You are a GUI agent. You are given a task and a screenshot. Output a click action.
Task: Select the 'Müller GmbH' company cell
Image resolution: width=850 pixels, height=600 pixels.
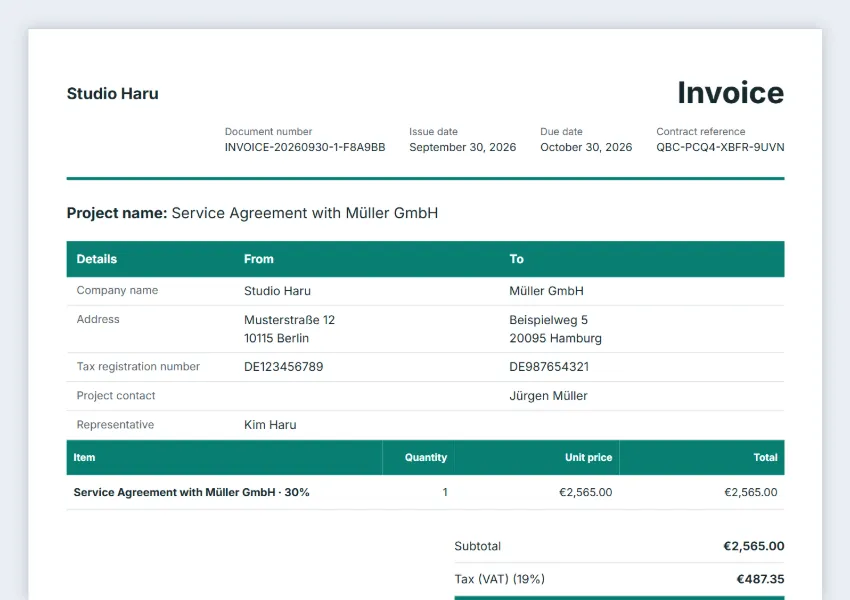click(546, 291)
